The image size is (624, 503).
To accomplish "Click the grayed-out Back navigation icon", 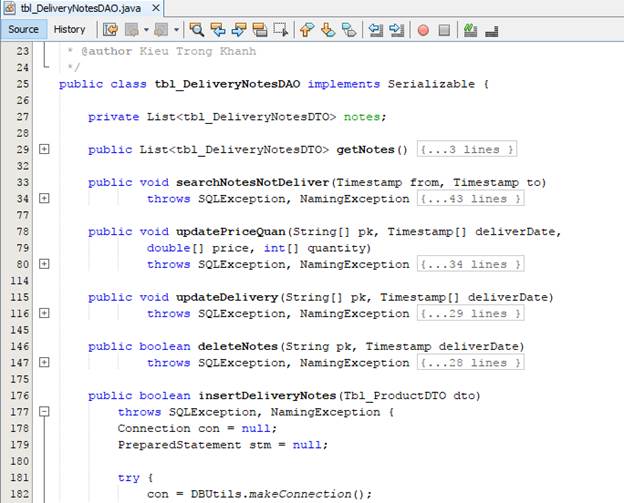I will [132, 29].
